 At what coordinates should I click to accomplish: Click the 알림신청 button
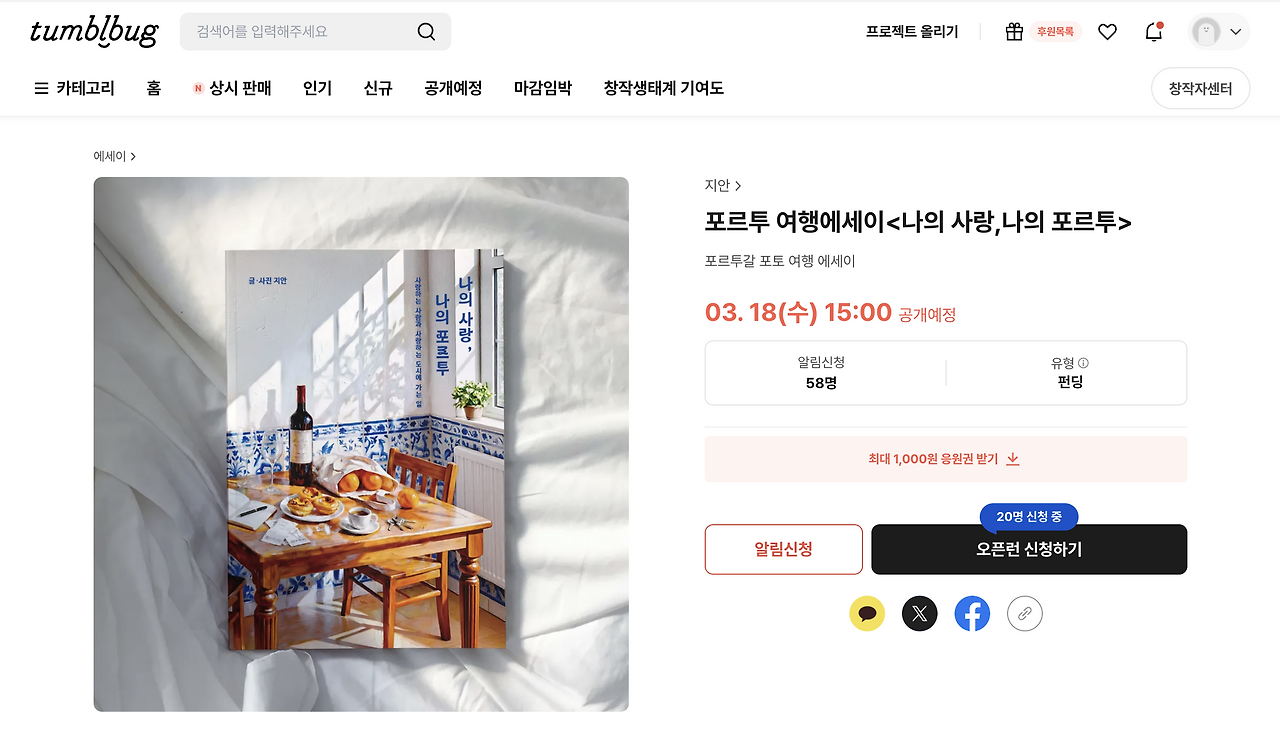[784, 549]
